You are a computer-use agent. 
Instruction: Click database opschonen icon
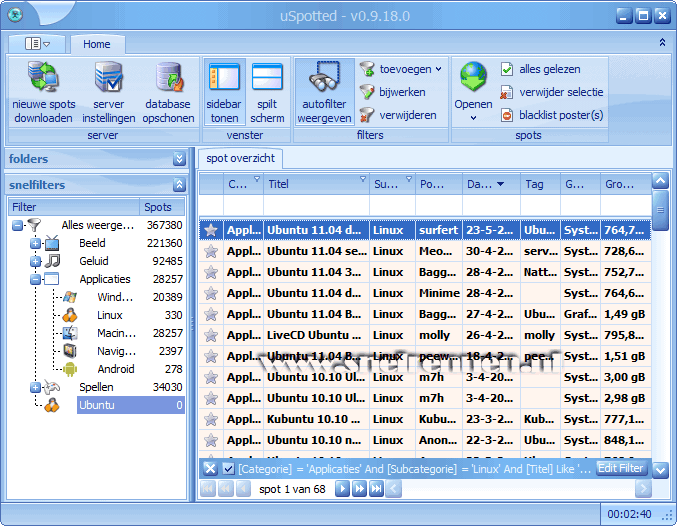[169, 77]
